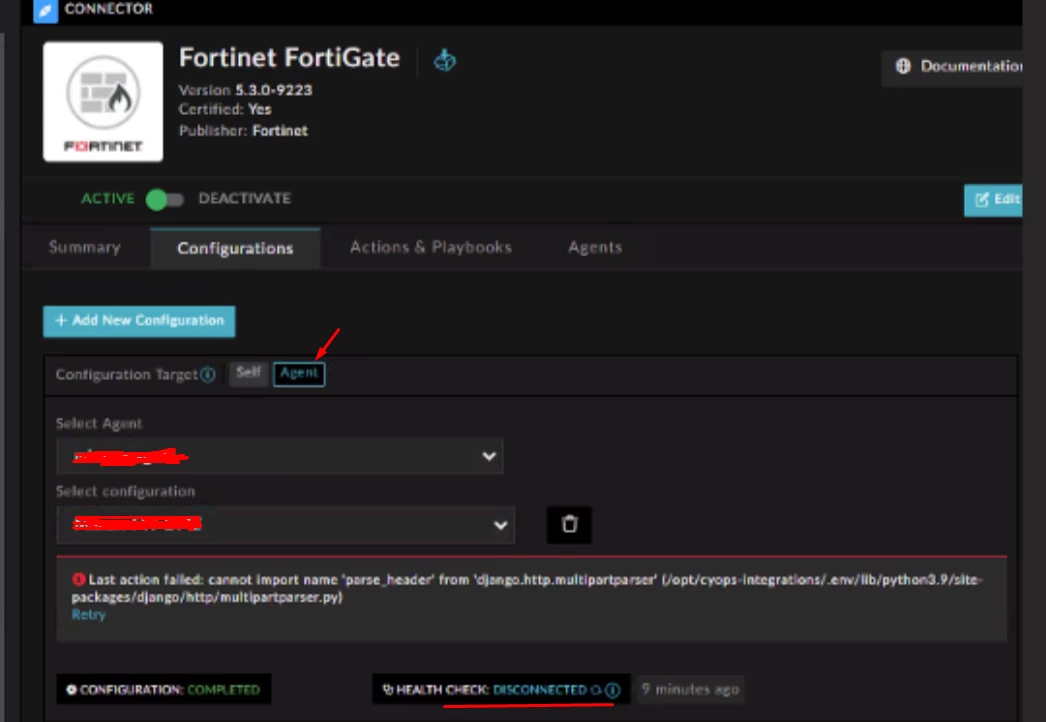1046x722 pixels.
Task: Click the Publisher: Fortinet text
Action: [243, 131]
